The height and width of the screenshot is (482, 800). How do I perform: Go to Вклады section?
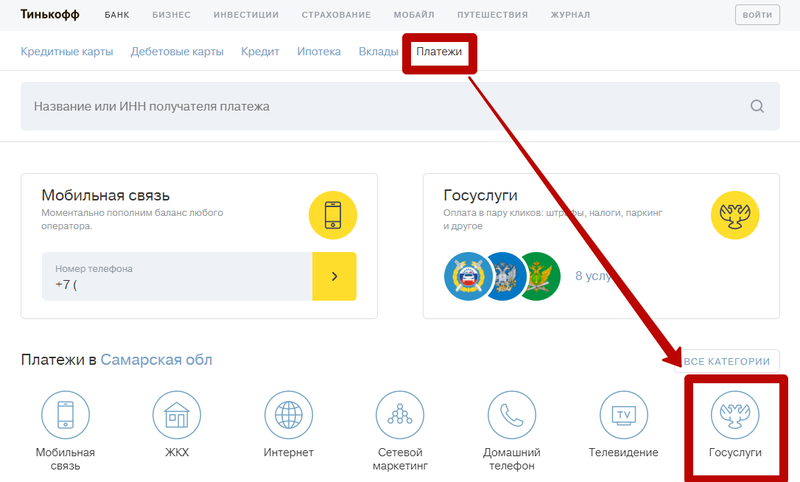pyautogui.click(x=378, y=52)
